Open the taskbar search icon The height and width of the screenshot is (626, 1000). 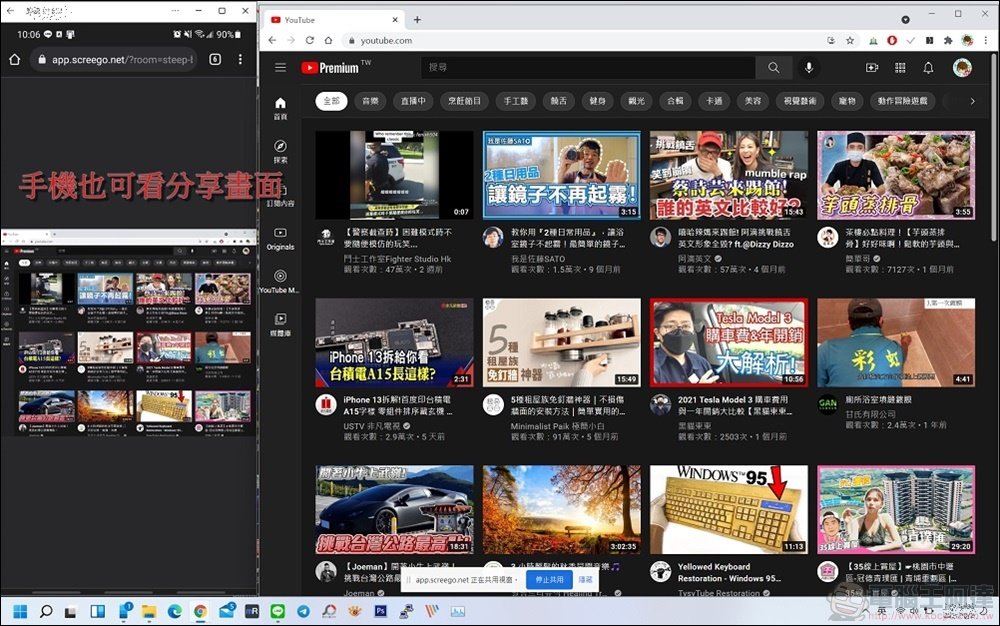pos(46,611)
